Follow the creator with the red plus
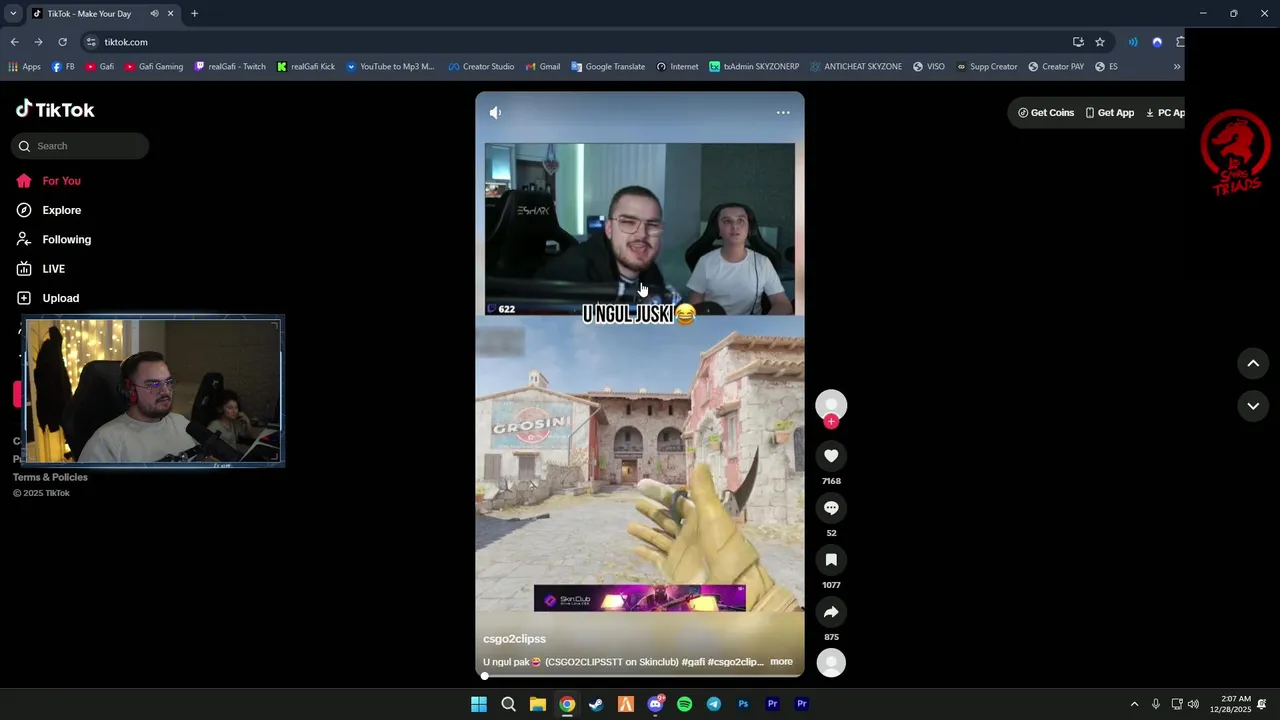 pyautogui.click(x=831, y=422)
